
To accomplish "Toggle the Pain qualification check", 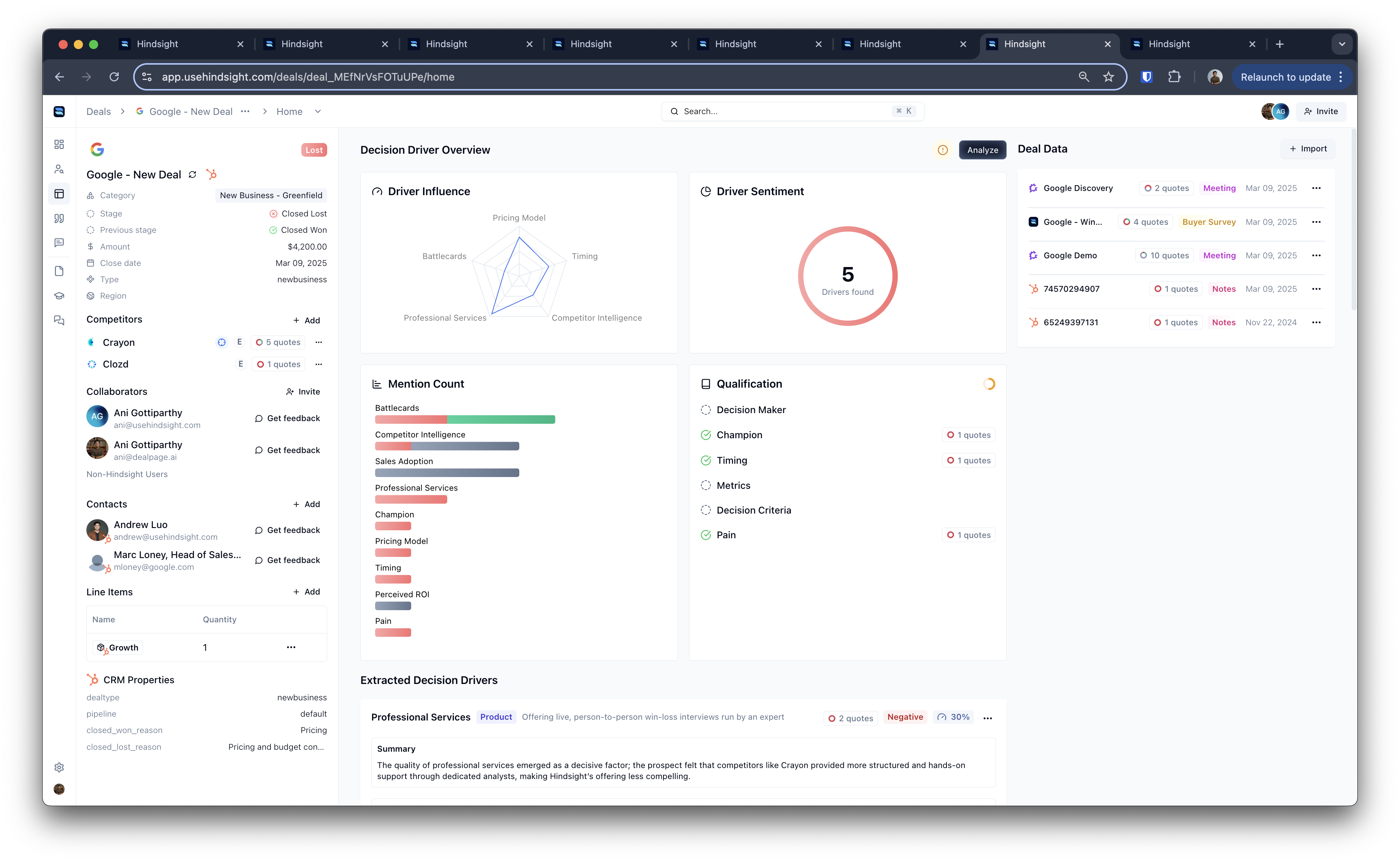I will (706, 535).
